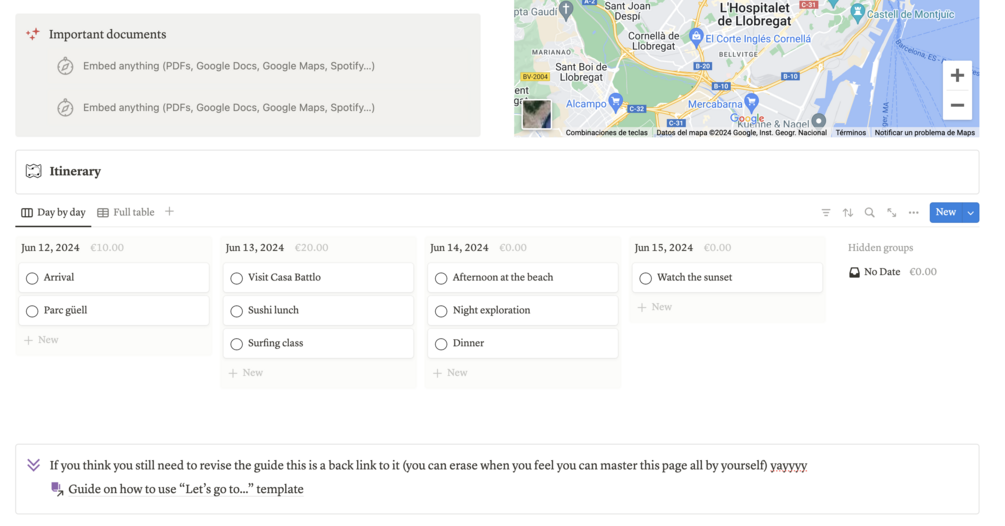Screen dimensions: 1005x526
Task: Click the satellite thumbnail on the map
Action: [537, 114]
